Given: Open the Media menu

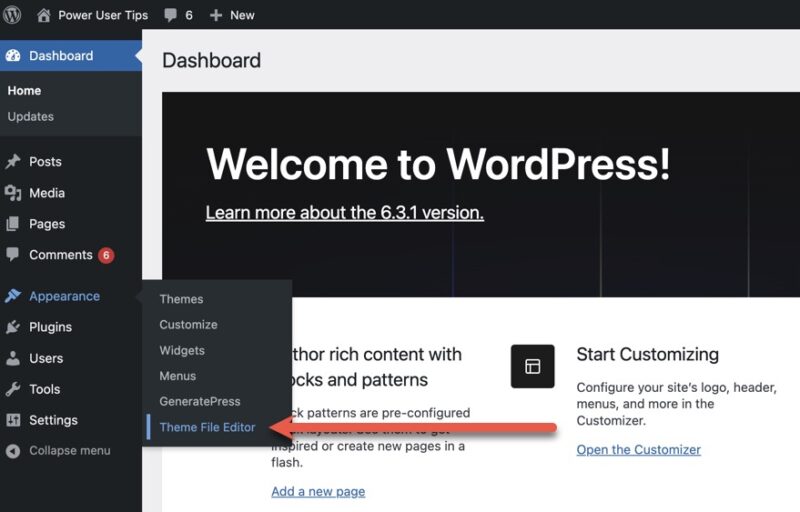Looking at the screenshot, I should [x=47, y=193].
